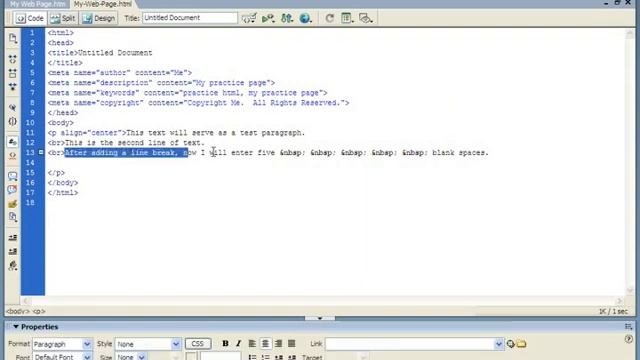Screen dimensions: 640x360
Task: Open the Properties panel options menu icon
Action: (629, 327)
